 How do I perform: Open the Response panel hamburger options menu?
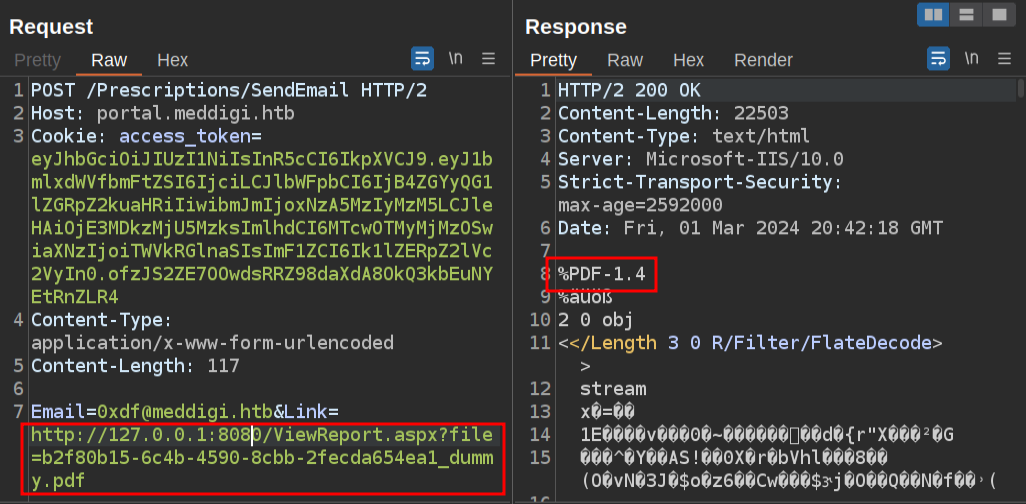click(1004, 59)
